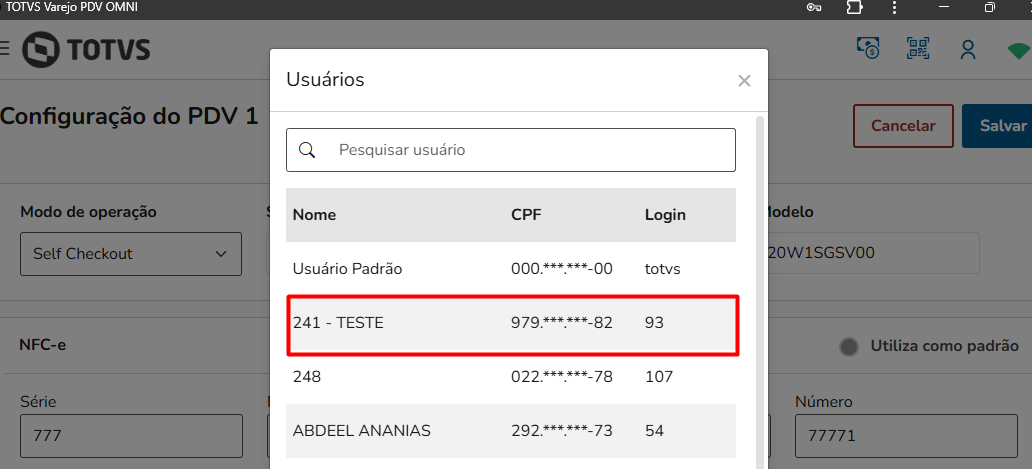1032x469 pixels.
Task: Open the hamburger menu beside the TOTVS logo
Action: [x=4, y=48]
